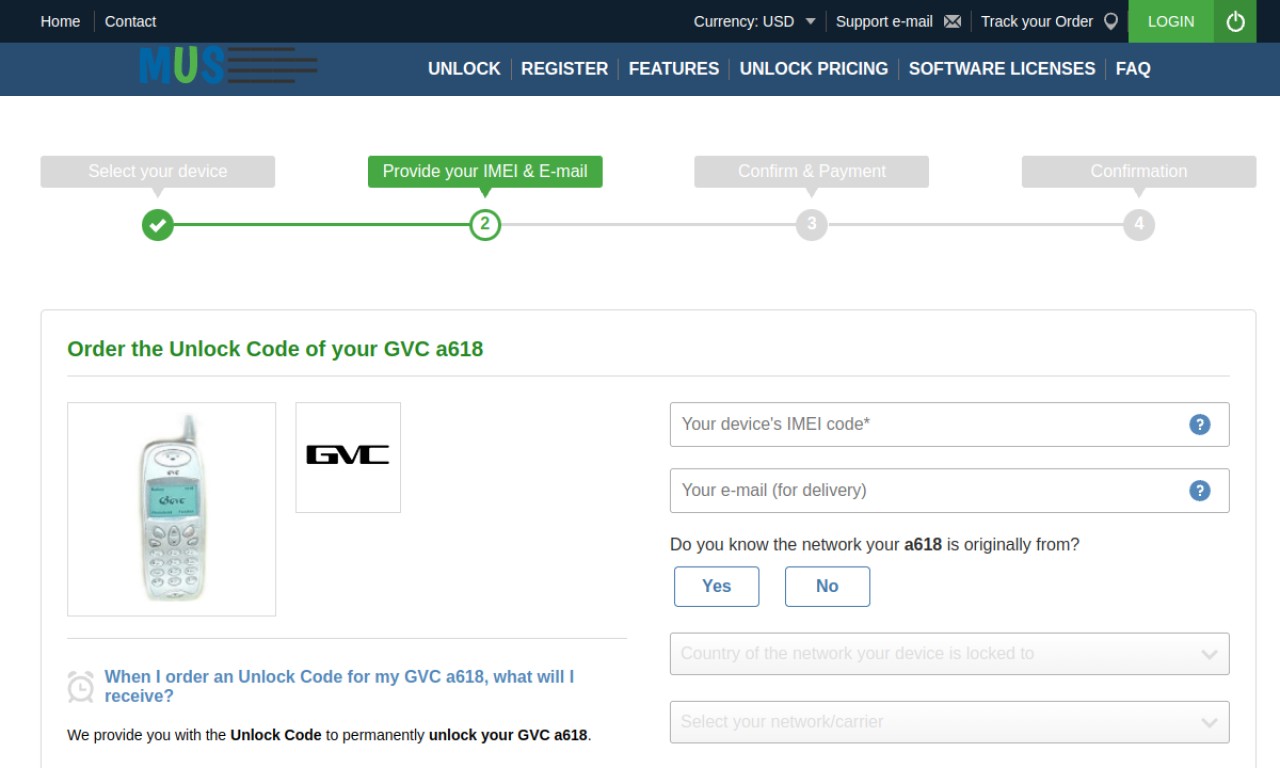Click the 'Do you know the network' question text
This screenshot has height=768, width=1280.
pyautogui.click(x=875, y=545)
